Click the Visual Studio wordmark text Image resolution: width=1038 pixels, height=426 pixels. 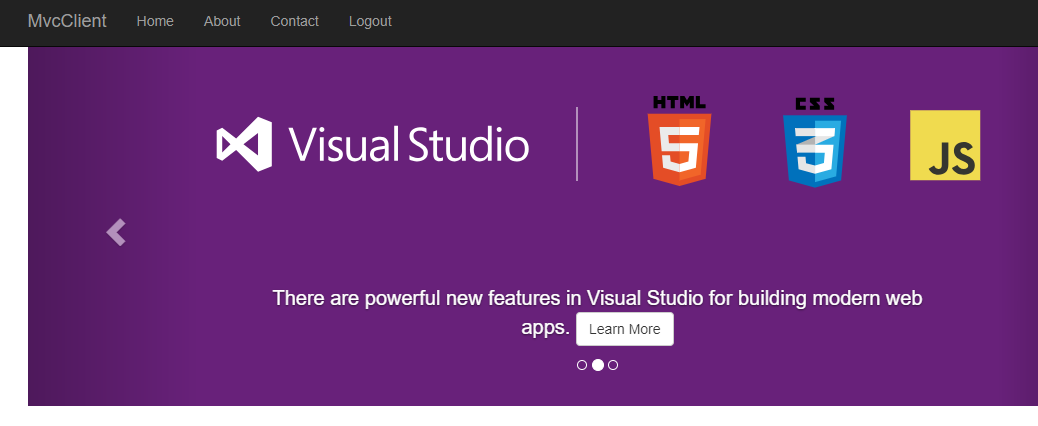tap(409, 146)
